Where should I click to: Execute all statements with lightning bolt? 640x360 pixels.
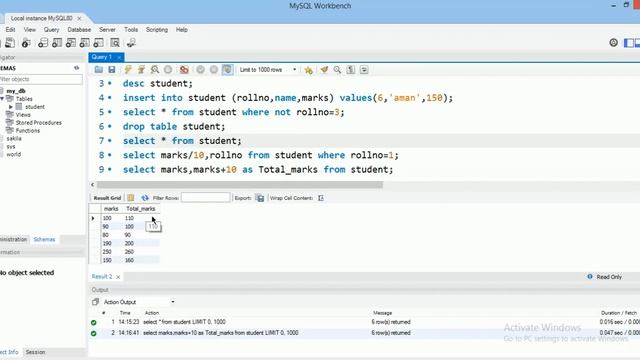point(128,70)
